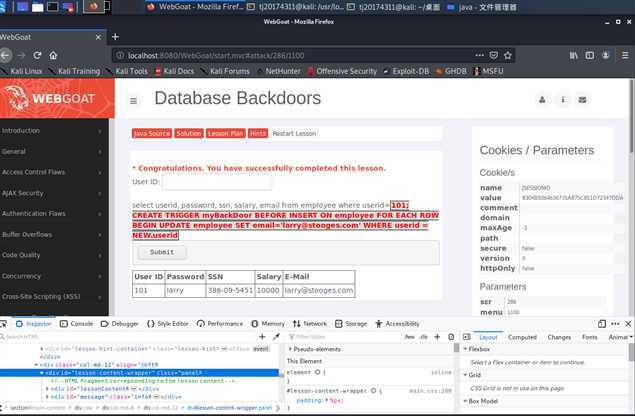Open the Firefox account icon

605,55
